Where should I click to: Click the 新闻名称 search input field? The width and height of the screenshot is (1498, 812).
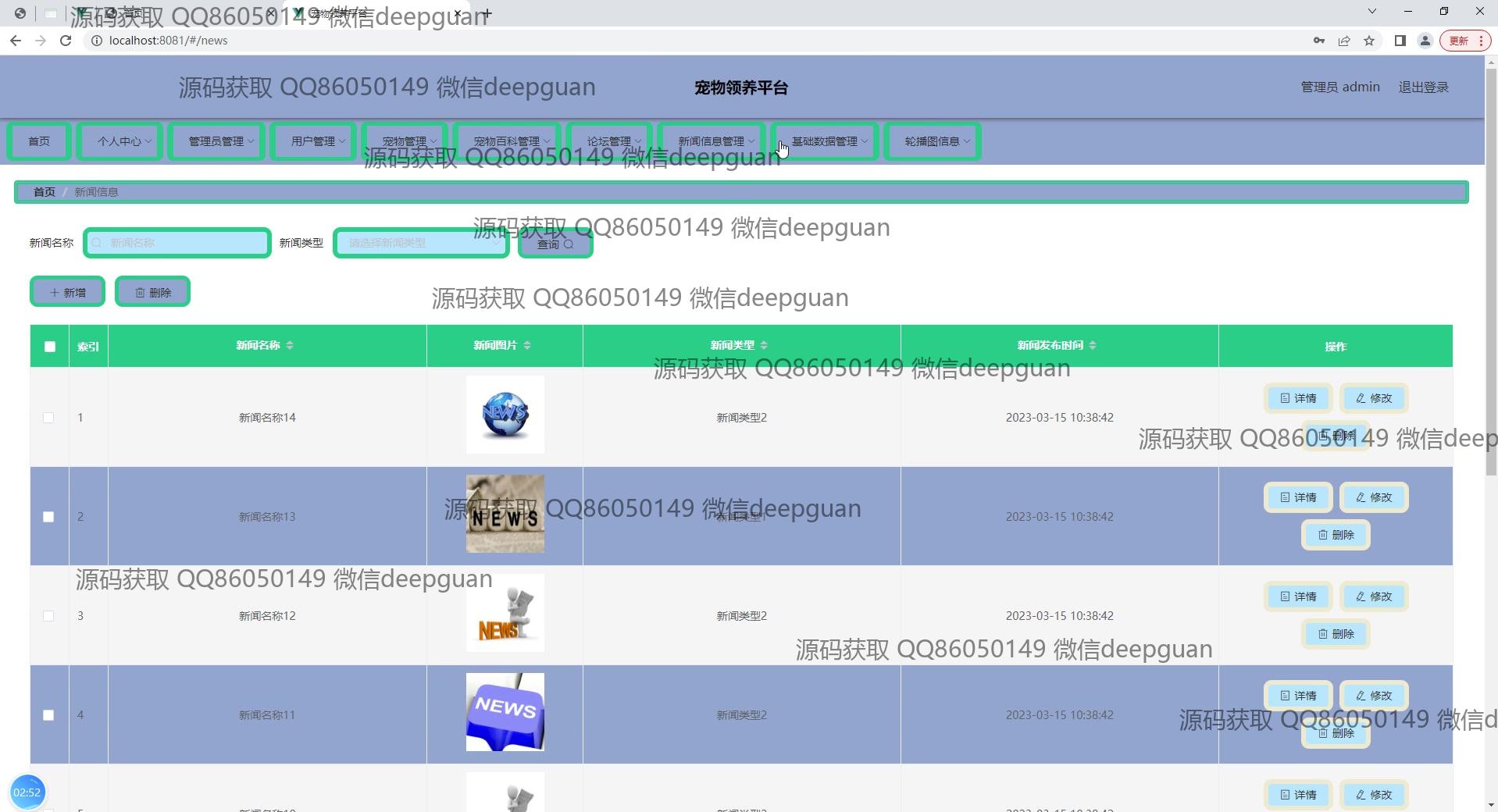[x=177, y=243]
